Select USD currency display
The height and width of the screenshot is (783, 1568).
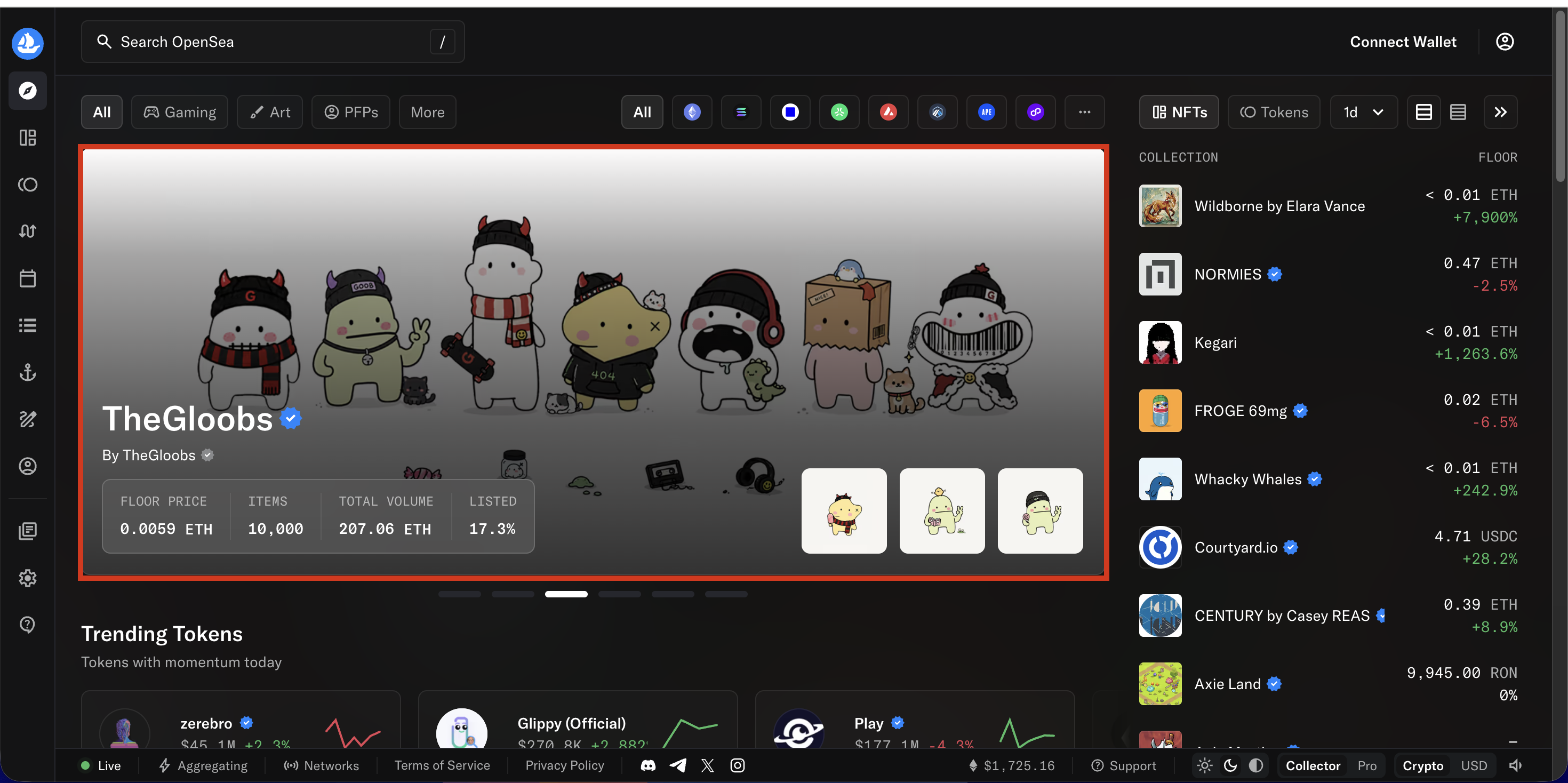[x=1474, y=765]
